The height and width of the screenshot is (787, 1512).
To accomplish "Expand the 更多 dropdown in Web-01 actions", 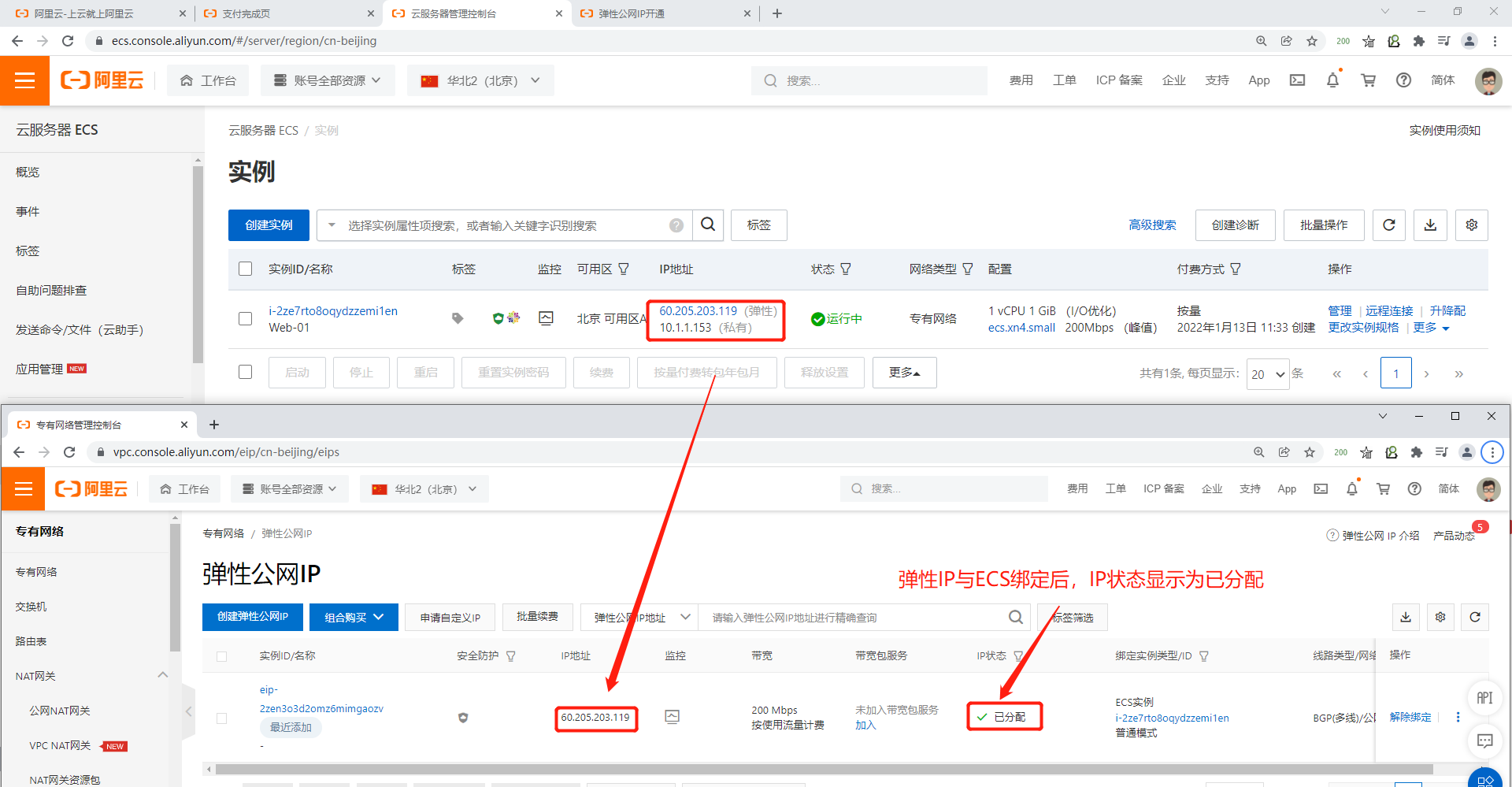I will point(1431,328).
